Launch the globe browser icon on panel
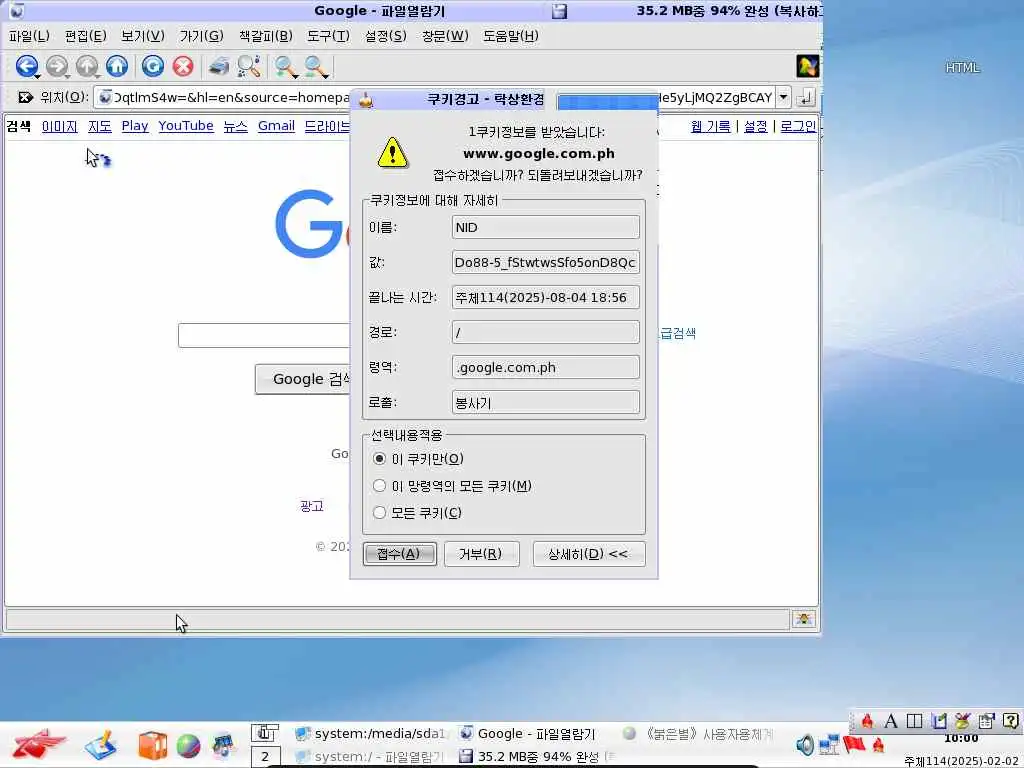1024x768 pixels. (x=188, y=746)
